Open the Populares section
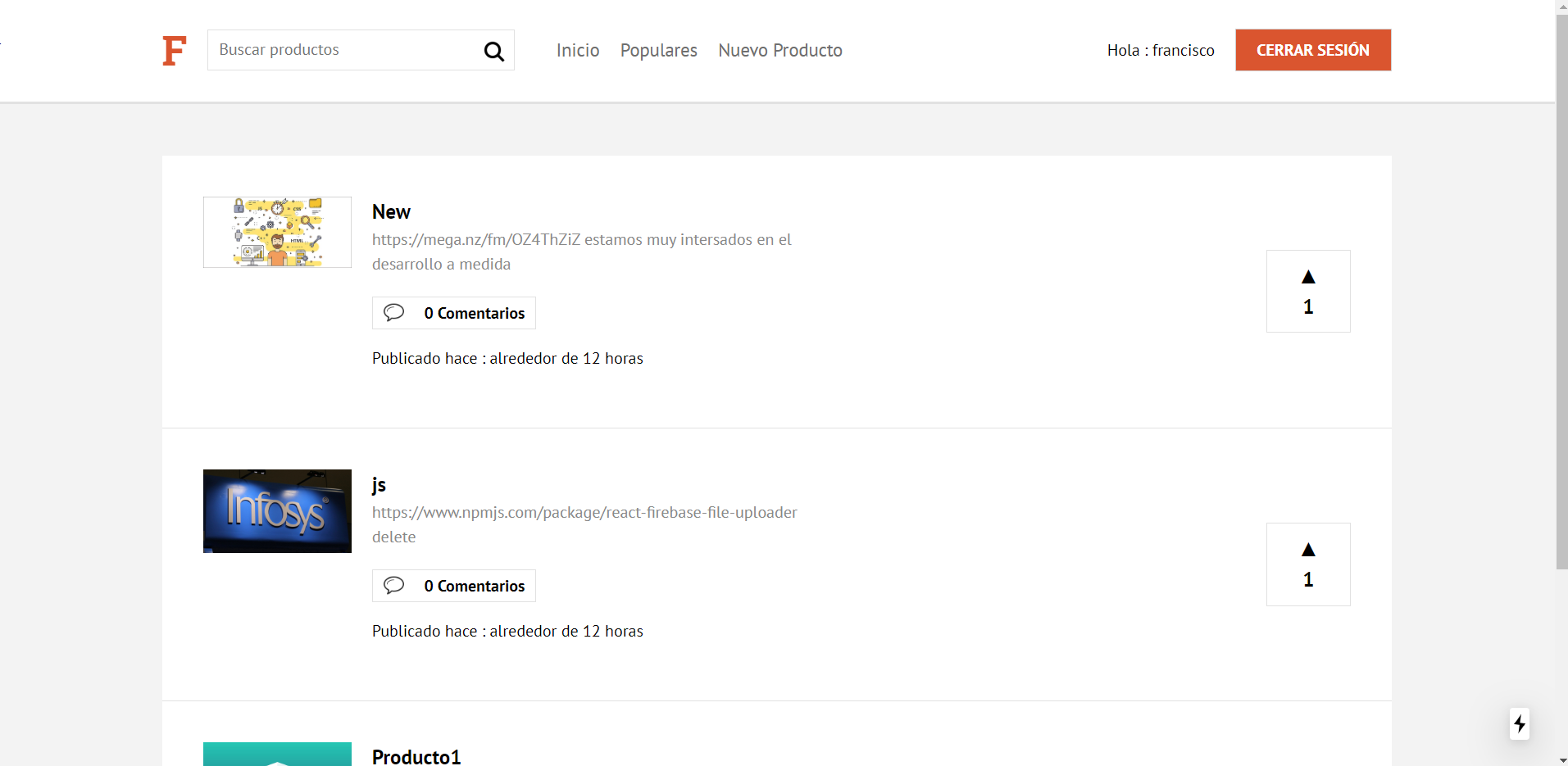1568x766 pixels. [x=658, y=50]
